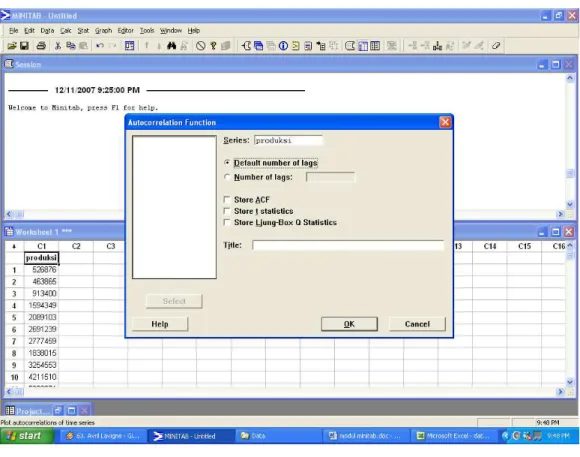Image resolution: width=580 pixels, height=457 pixels.
Task: Enable Store t statistics checkbox
Action: tap(227, 211)
